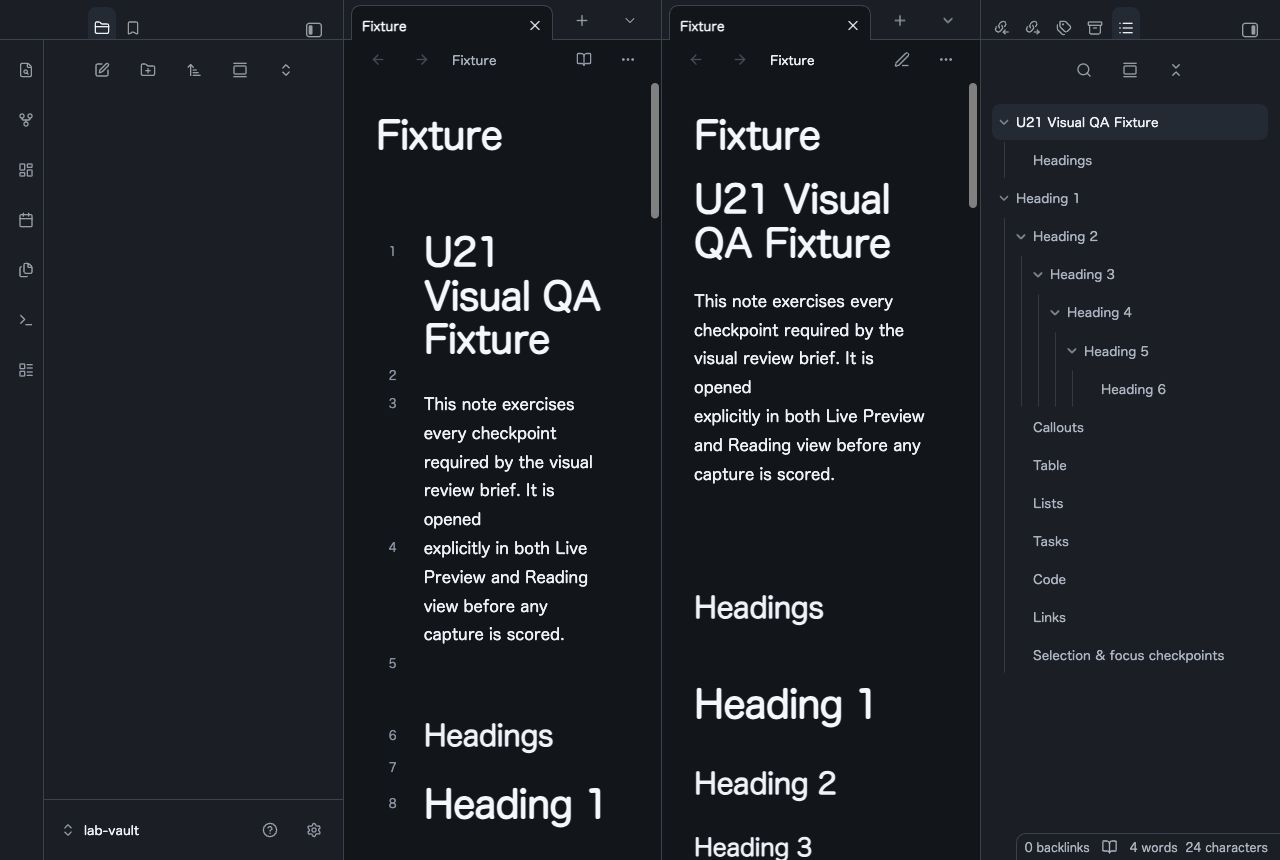Open the 0 backlinks status bar item
Screen dimensions: 1280x860
point(1057,847)
